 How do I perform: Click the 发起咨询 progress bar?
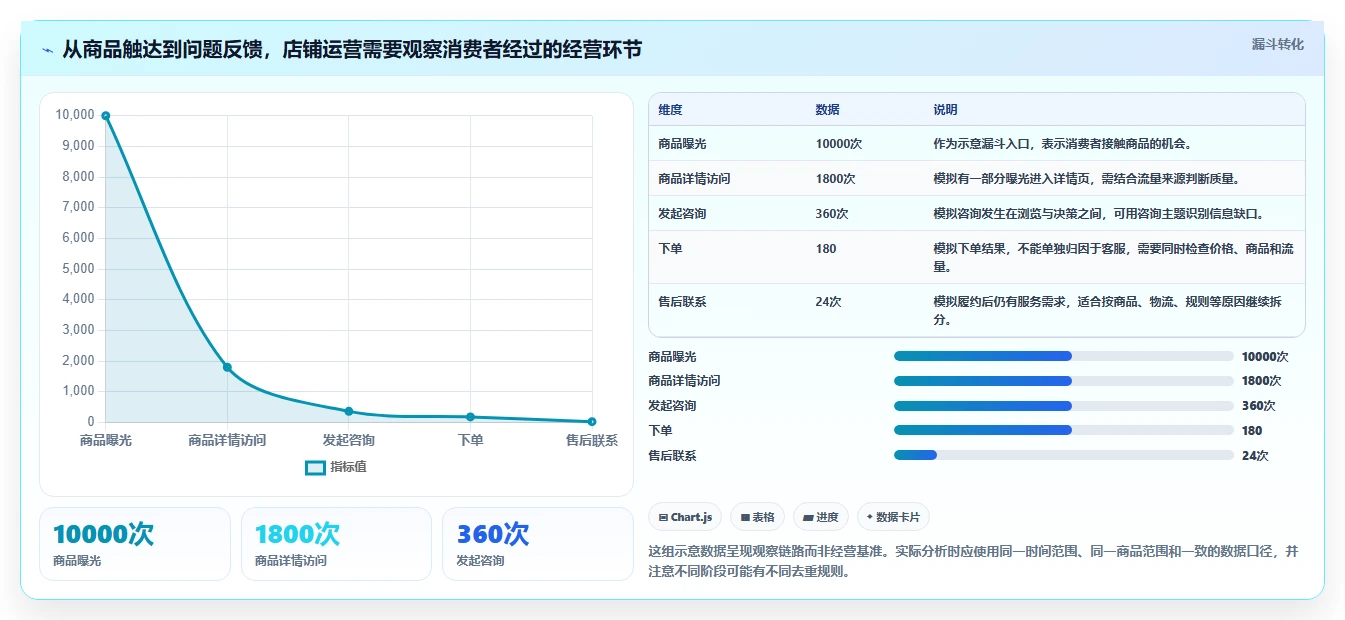pyautogui.click(x=1064, y=406)
